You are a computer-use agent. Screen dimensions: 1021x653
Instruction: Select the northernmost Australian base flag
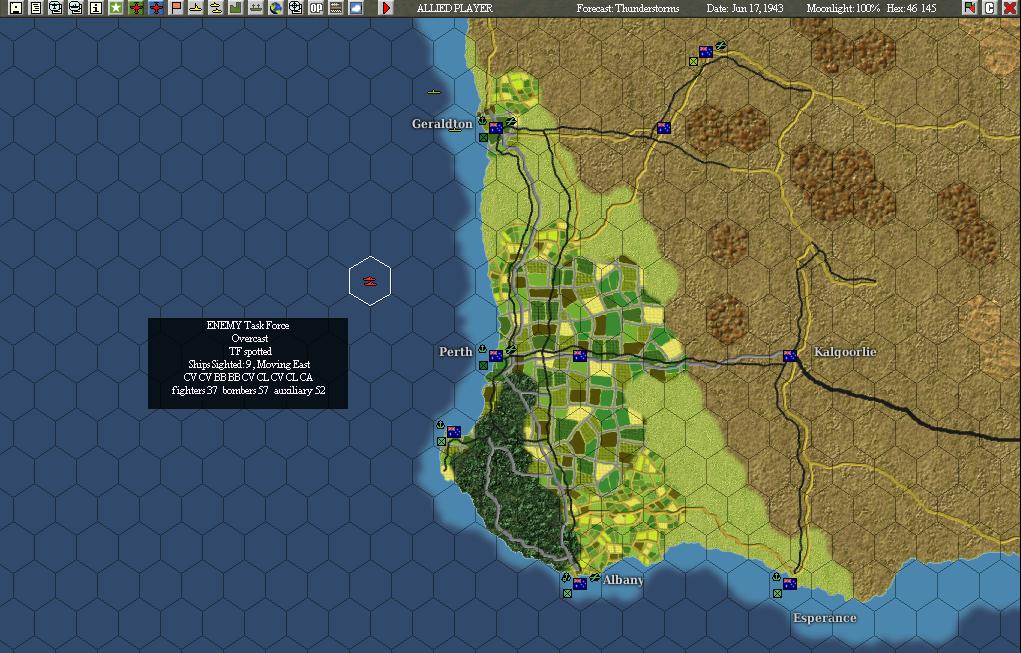(706, 51)
